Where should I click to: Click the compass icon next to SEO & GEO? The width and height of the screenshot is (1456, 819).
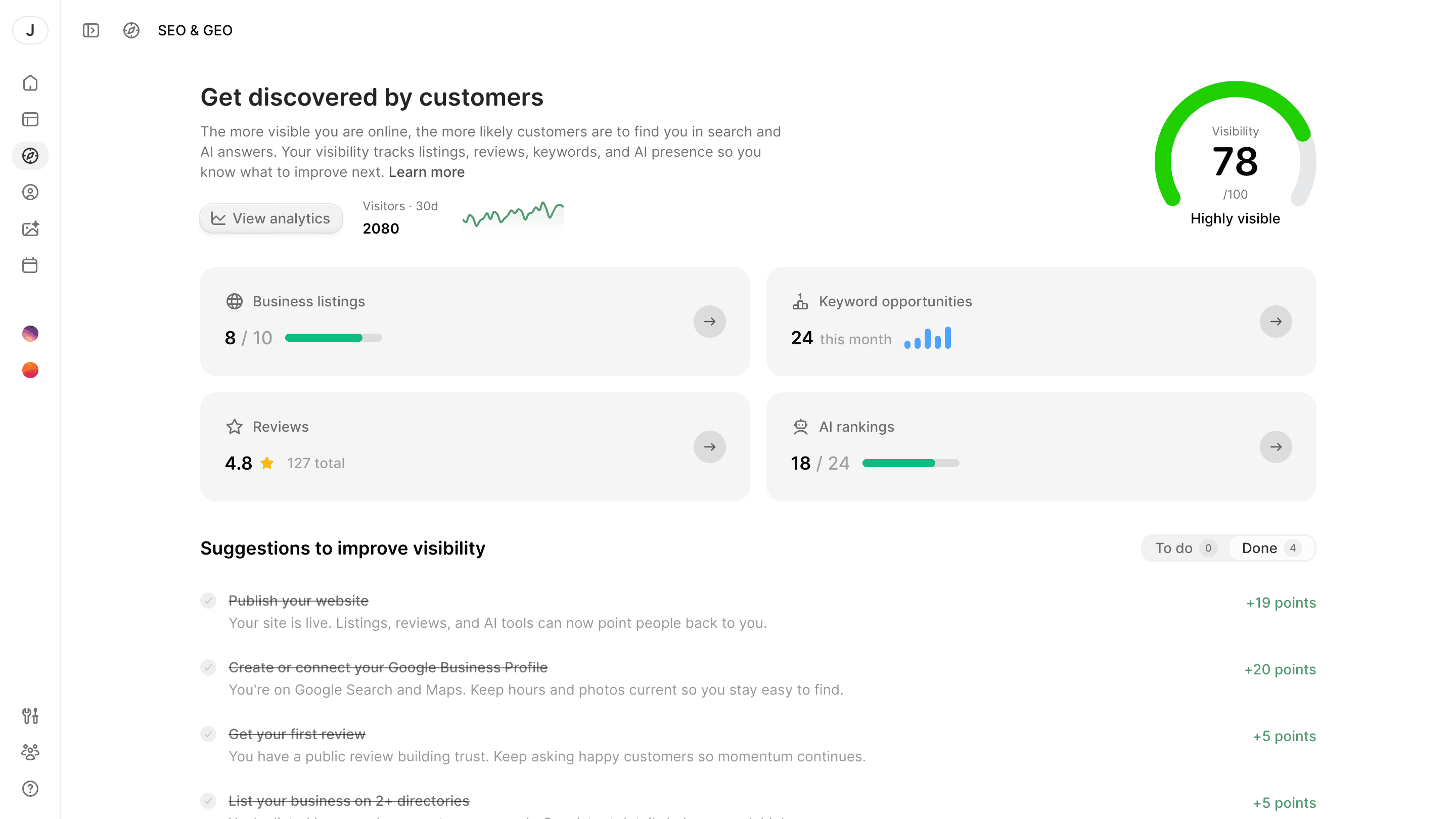[131, 30]
